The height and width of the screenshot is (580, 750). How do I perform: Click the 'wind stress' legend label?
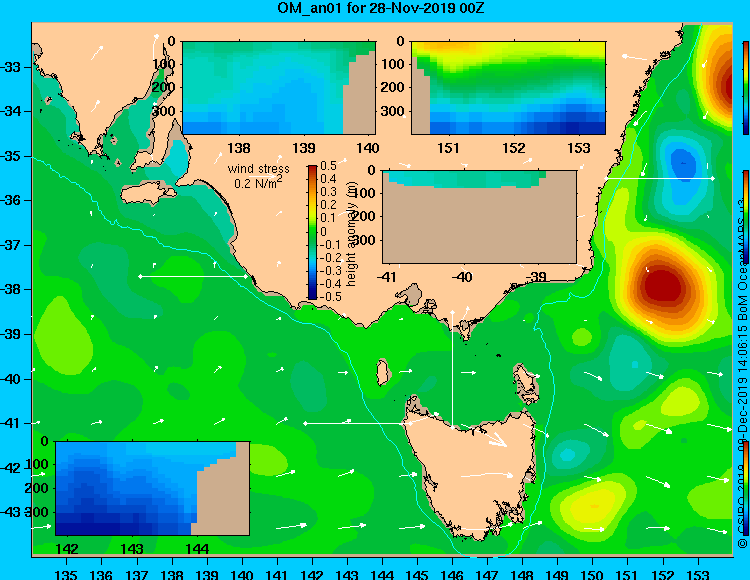tap(258, 169)
